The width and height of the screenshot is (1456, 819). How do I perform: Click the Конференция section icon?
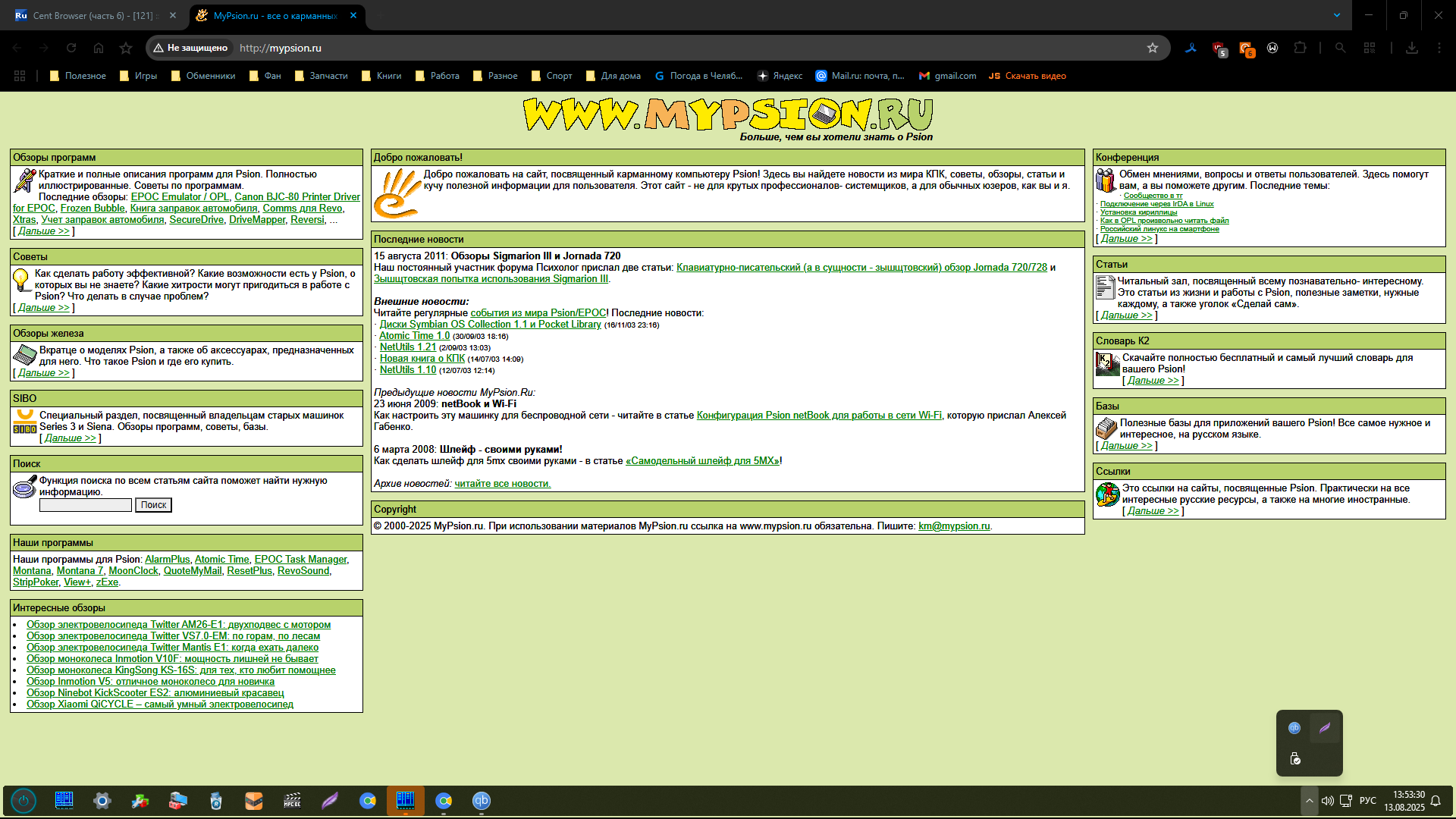[x=1106, y=180]
